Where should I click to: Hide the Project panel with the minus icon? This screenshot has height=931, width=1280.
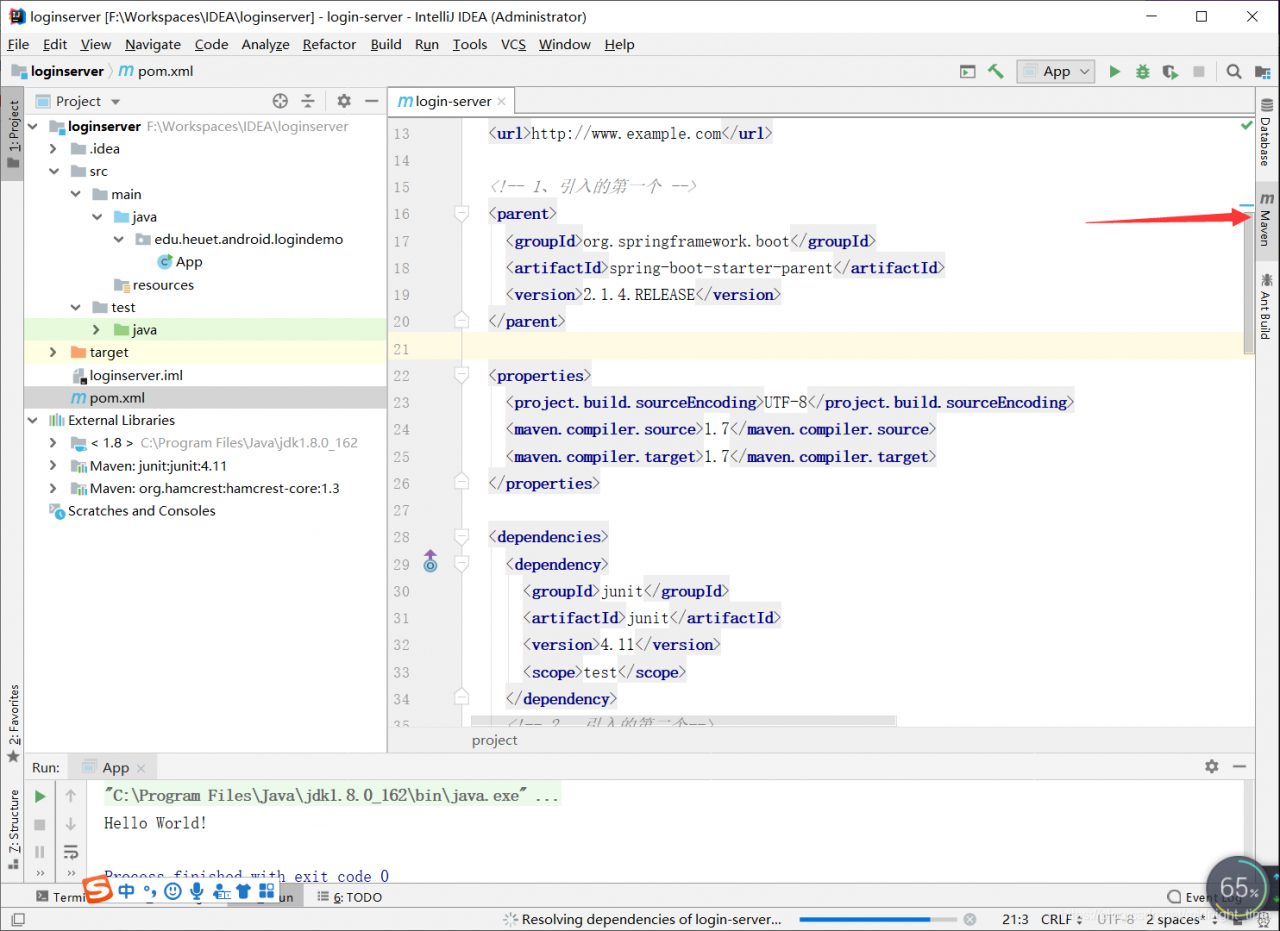[x=371, y=101]
